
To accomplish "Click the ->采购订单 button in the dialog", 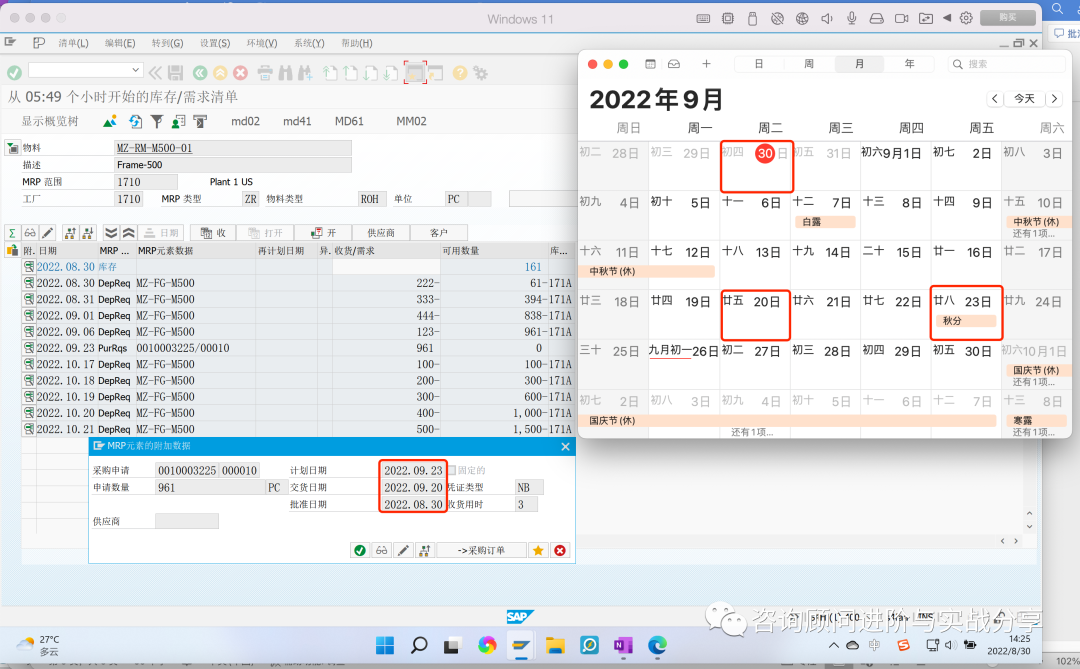I will (x=481, y=549).
